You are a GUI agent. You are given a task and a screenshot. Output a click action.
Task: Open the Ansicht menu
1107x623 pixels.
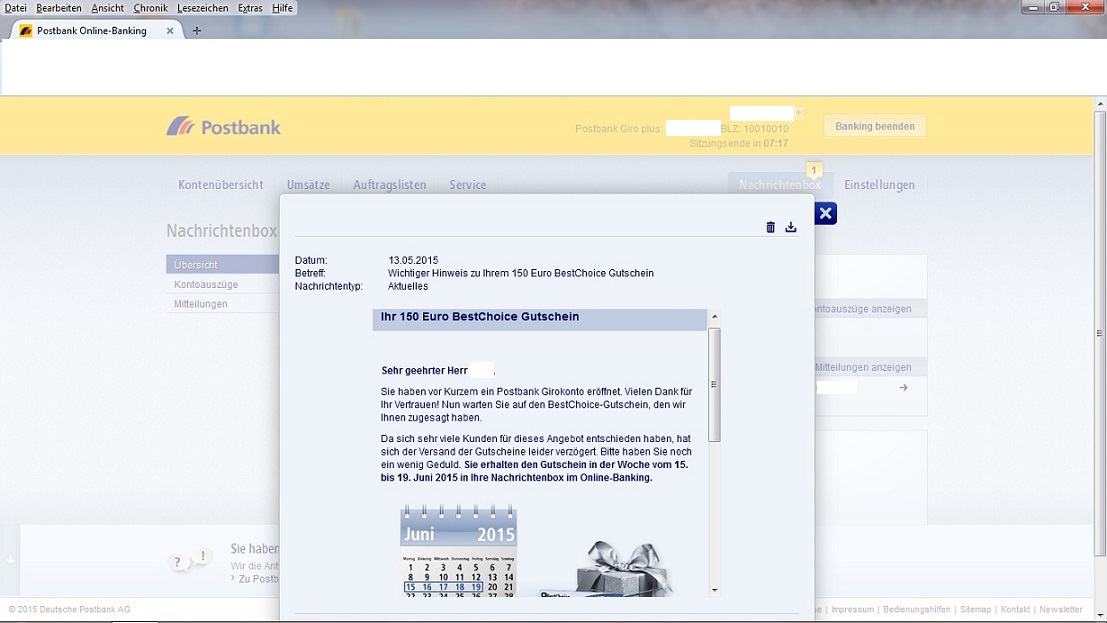click(x=107, y=8)
